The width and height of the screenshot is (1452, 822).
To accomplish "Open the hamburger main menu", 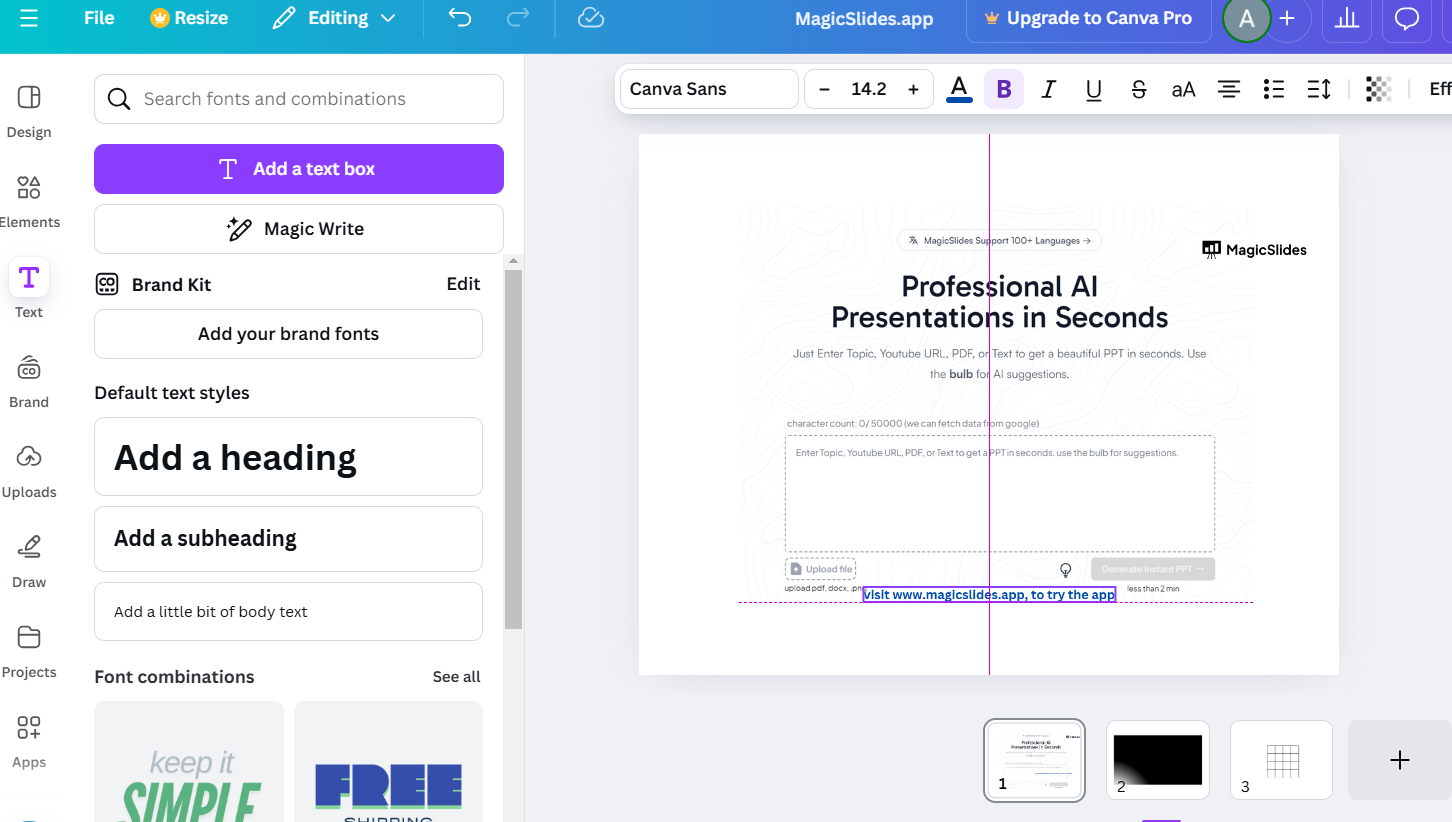I will [x=29, y=18].
